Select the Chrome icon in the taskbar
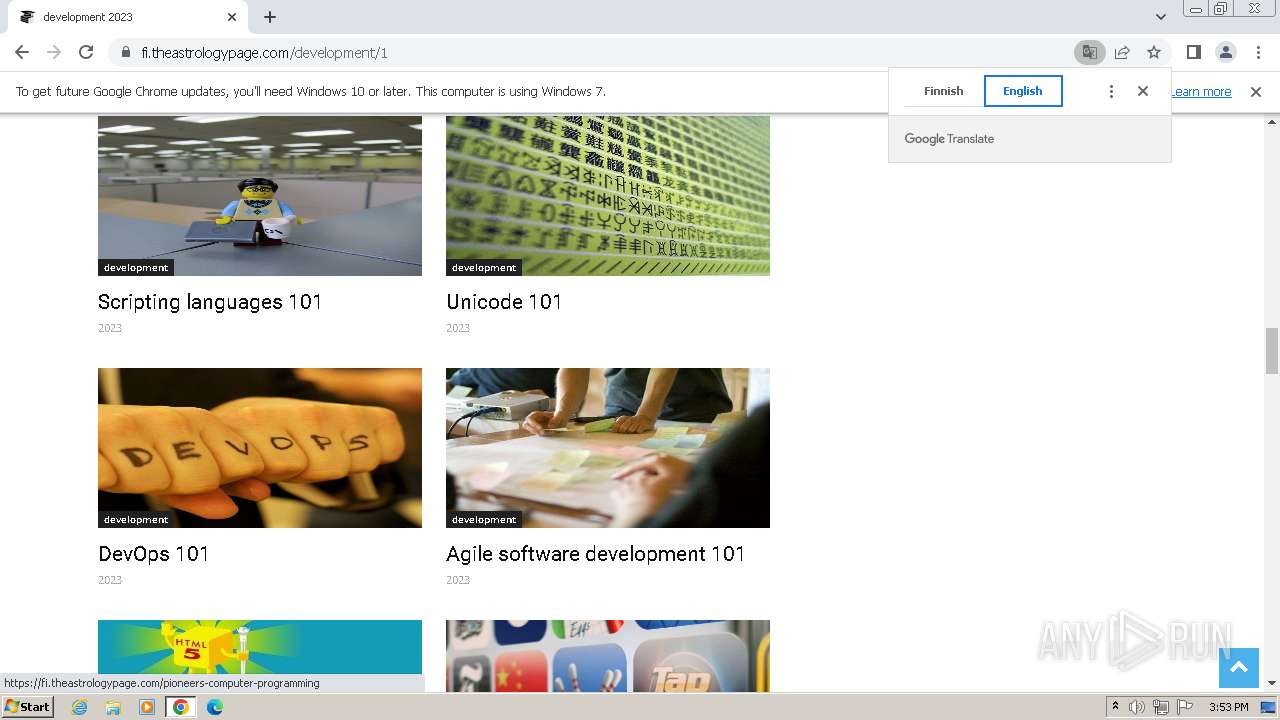 coord(181,707)
